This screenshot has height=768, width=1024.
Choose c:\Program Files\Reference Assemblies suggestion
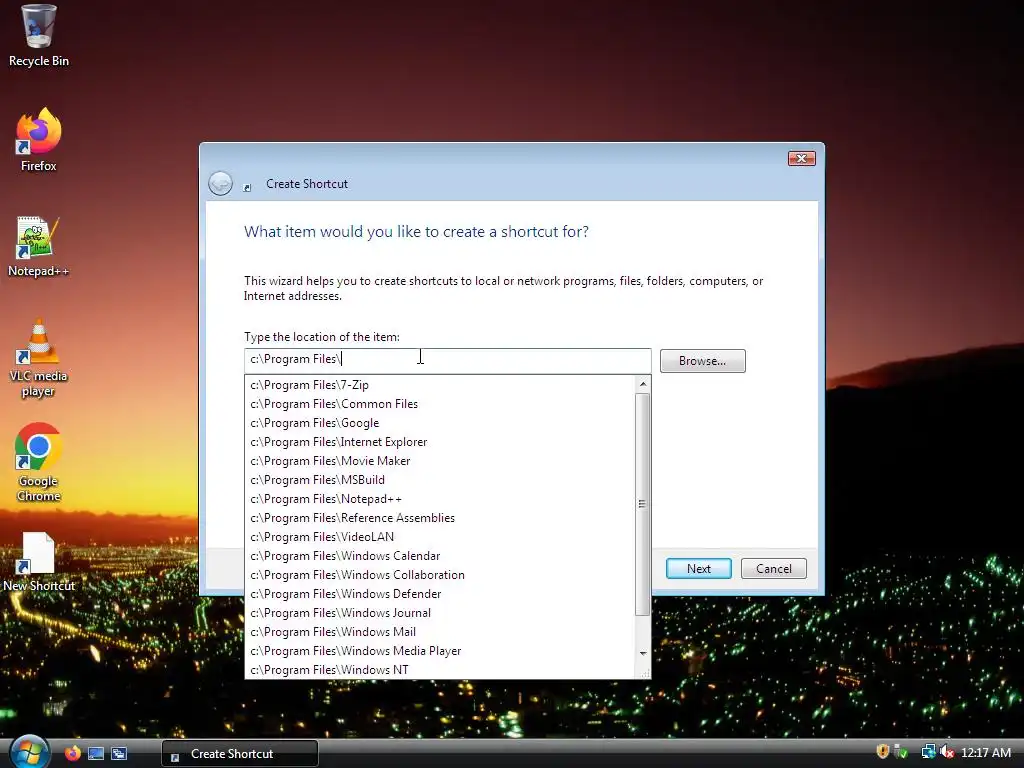click(440, 517)
